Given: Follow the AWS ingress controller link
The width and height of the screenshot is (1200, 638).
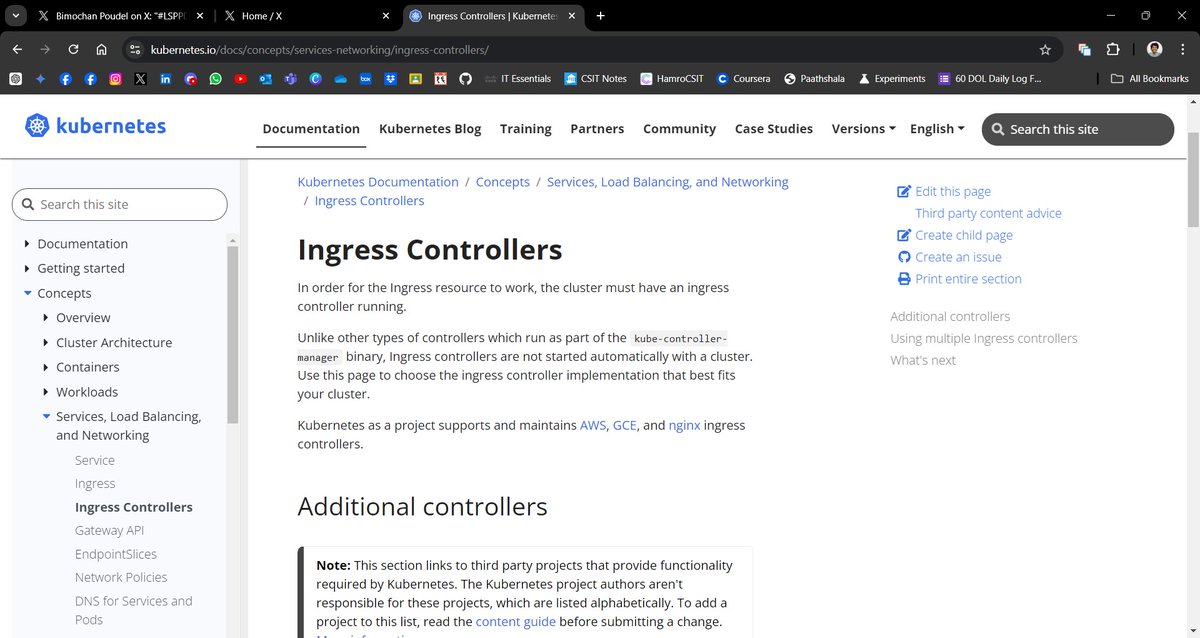Looking at the screenshot, I should pyautogui.click(x=593, y=425).
